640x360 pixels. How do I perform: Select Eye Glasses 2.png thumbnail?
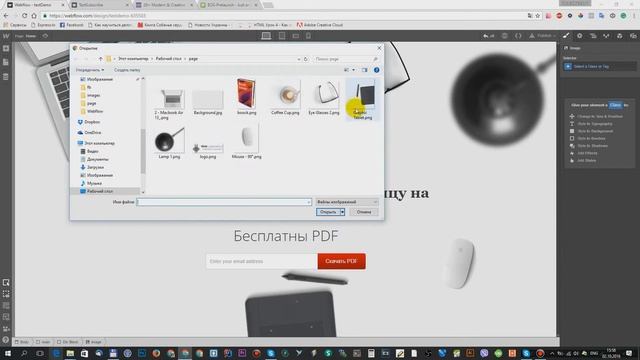[324, 98]
